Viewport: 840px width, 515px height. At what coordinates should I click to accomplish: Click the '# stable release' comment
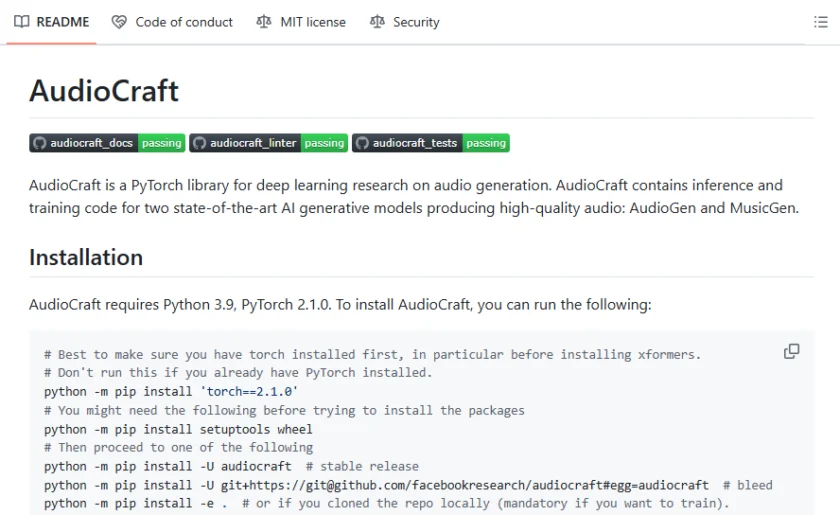pos(363,466)
